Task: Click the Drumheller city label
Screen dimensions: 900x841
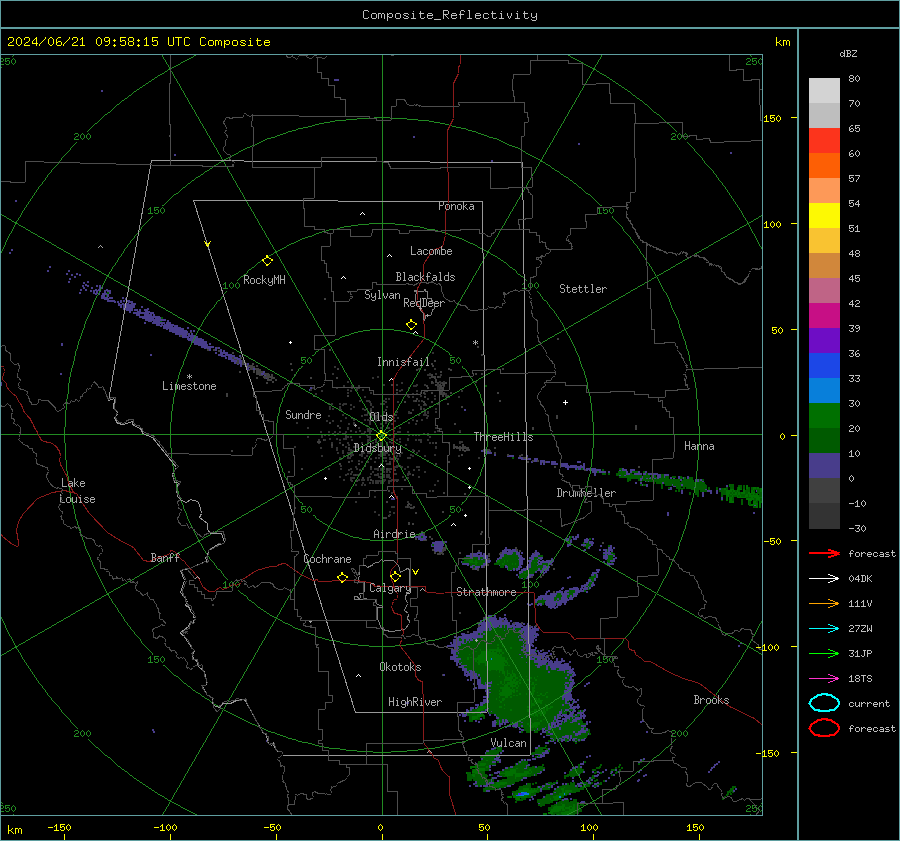Action: point(586,493)
